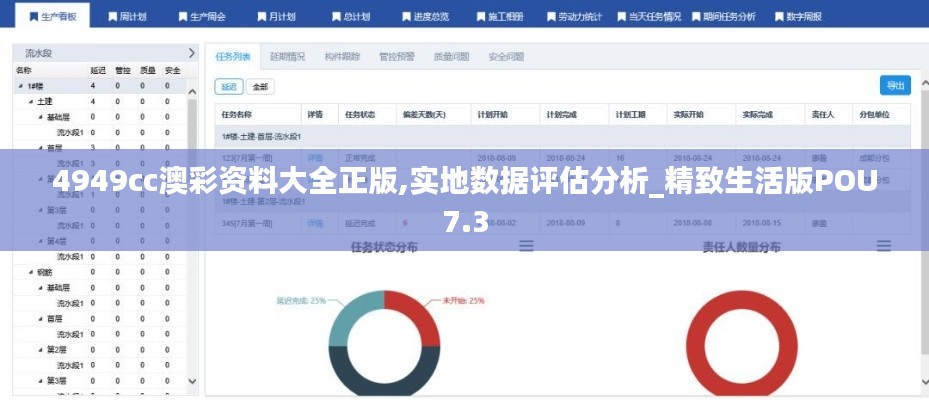Collapse the 土建 tree node

coord(30,102)
